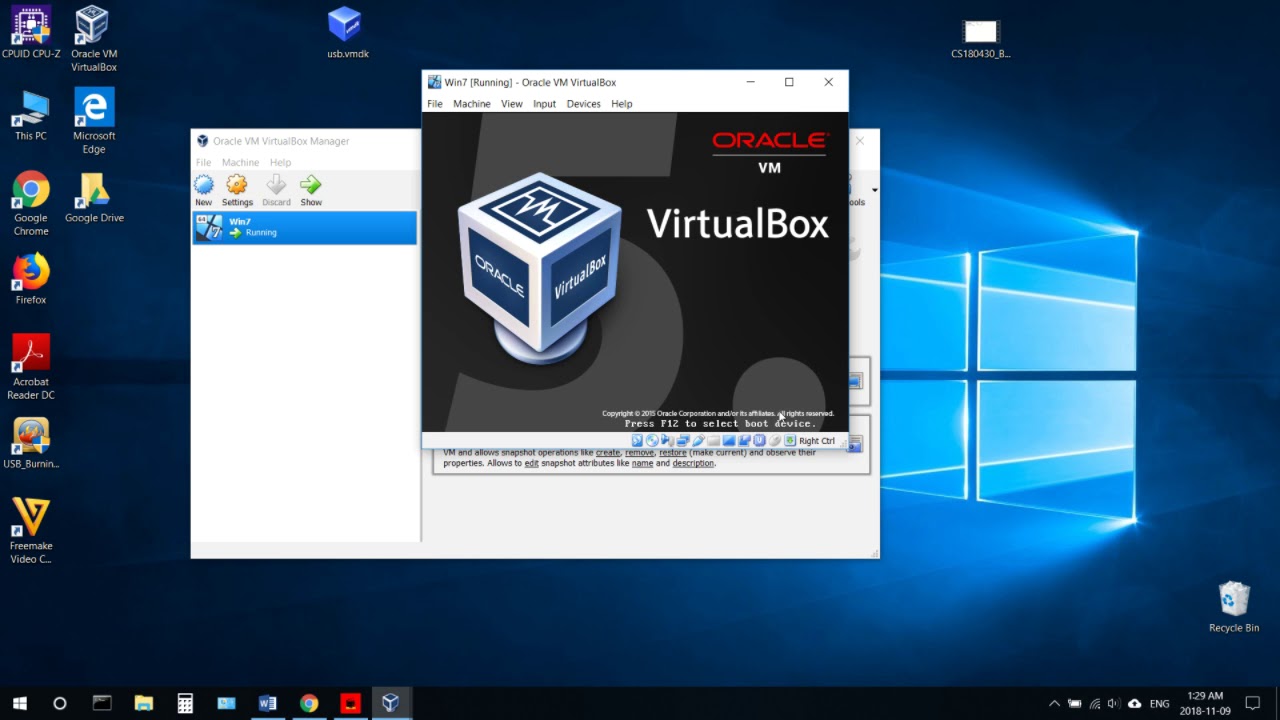1280x720 pixels.
Task: Select This PC desktop icon
Action: [x=31, y=115]
